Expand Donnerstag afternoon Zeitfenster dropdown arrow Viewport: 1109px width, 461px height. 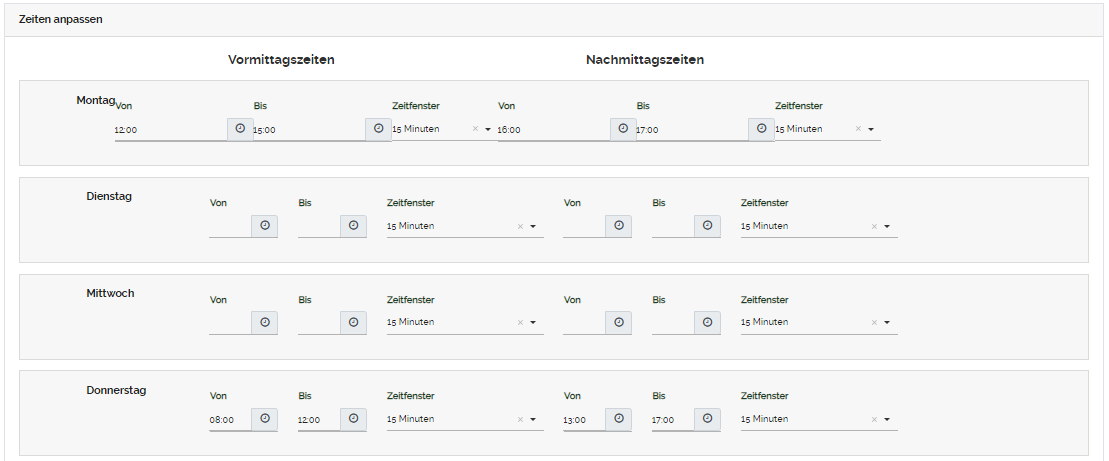pos(887,420)
